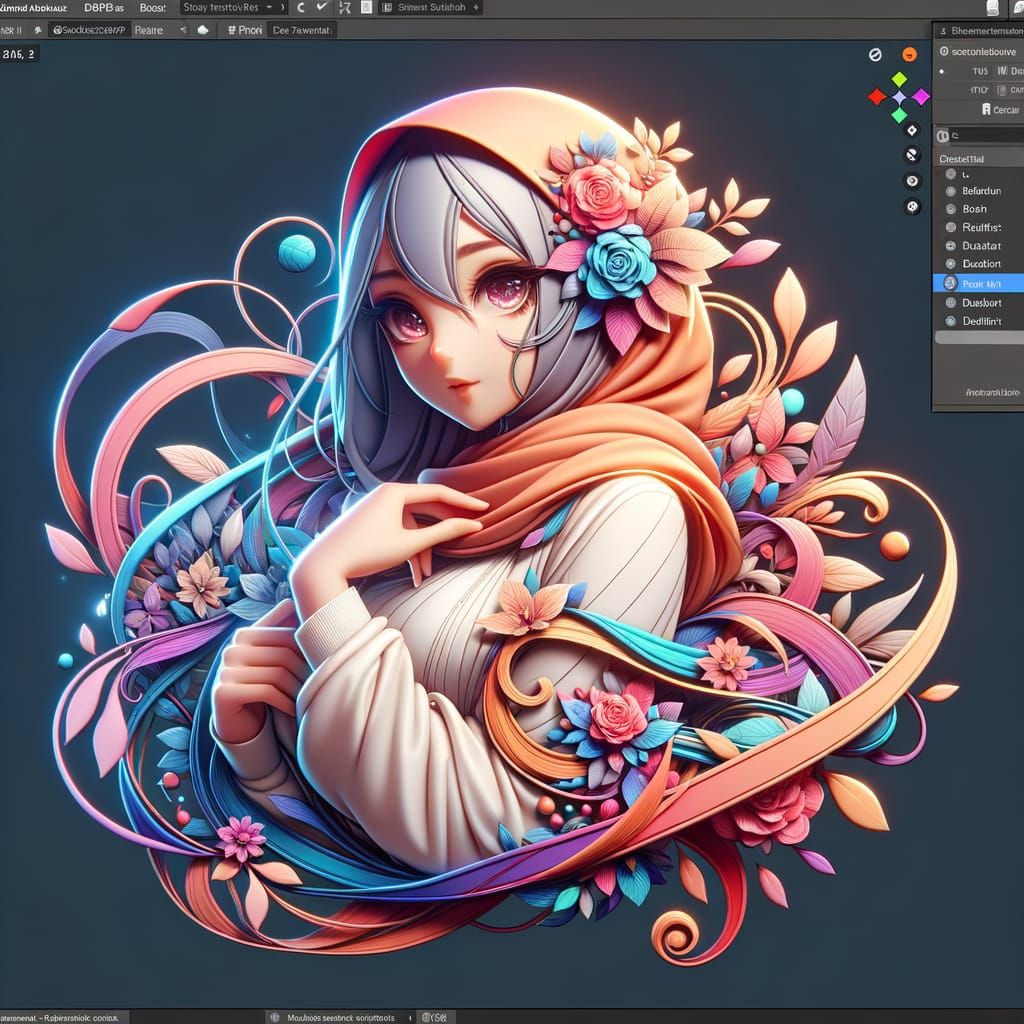The height and width of the screenshot is (1024, 1024).
Task: Click the white diamond icon in the vertical toolbar
Action: pos(899,97)
